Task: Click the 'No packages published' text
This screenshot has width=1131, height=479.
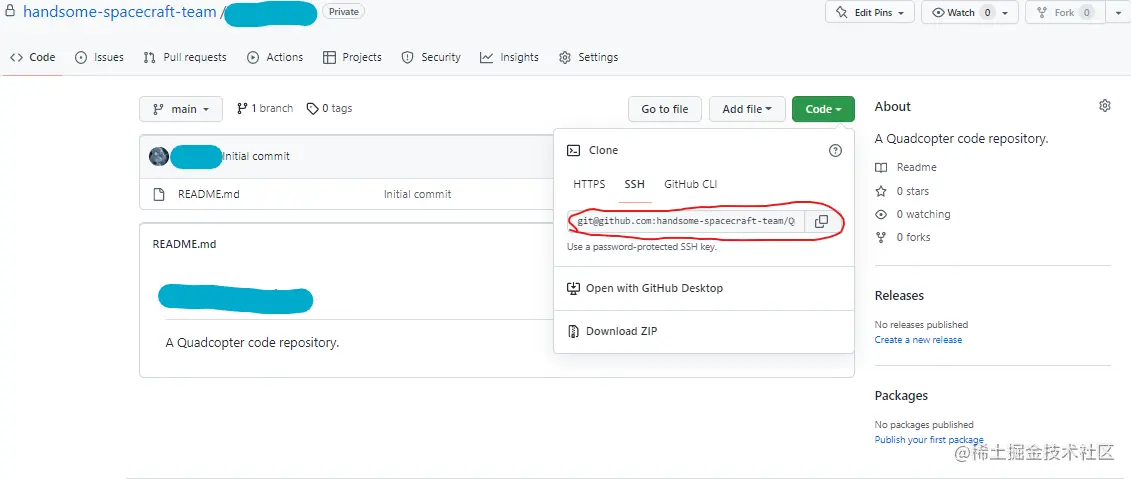Action: (924, 425)
